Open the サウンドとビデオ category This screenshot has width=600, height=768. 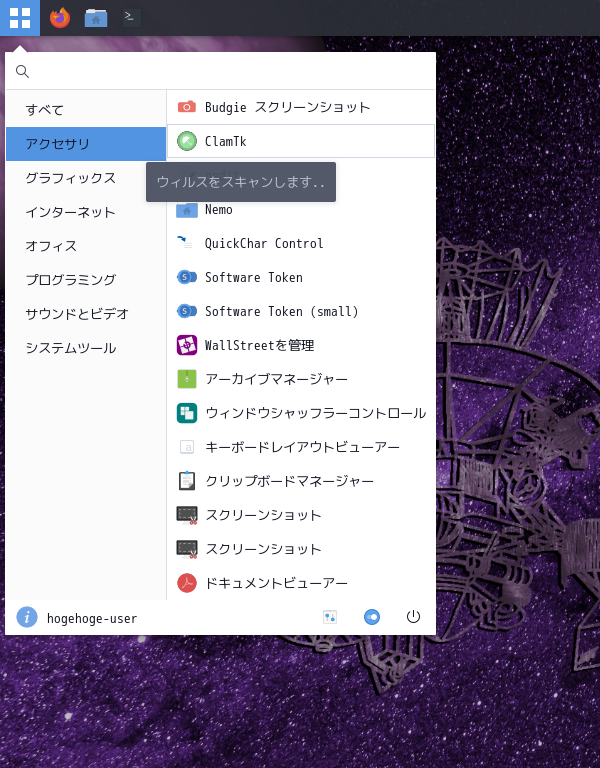pyautogui.click(x=86, y=313)
